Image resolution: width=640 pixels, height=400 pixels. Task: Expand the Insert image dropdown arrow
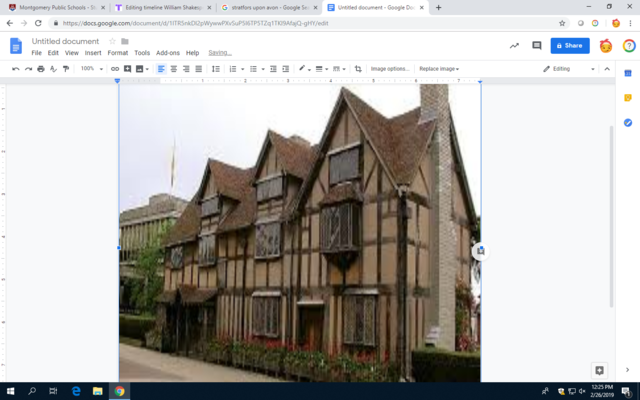tap(147, 69)
